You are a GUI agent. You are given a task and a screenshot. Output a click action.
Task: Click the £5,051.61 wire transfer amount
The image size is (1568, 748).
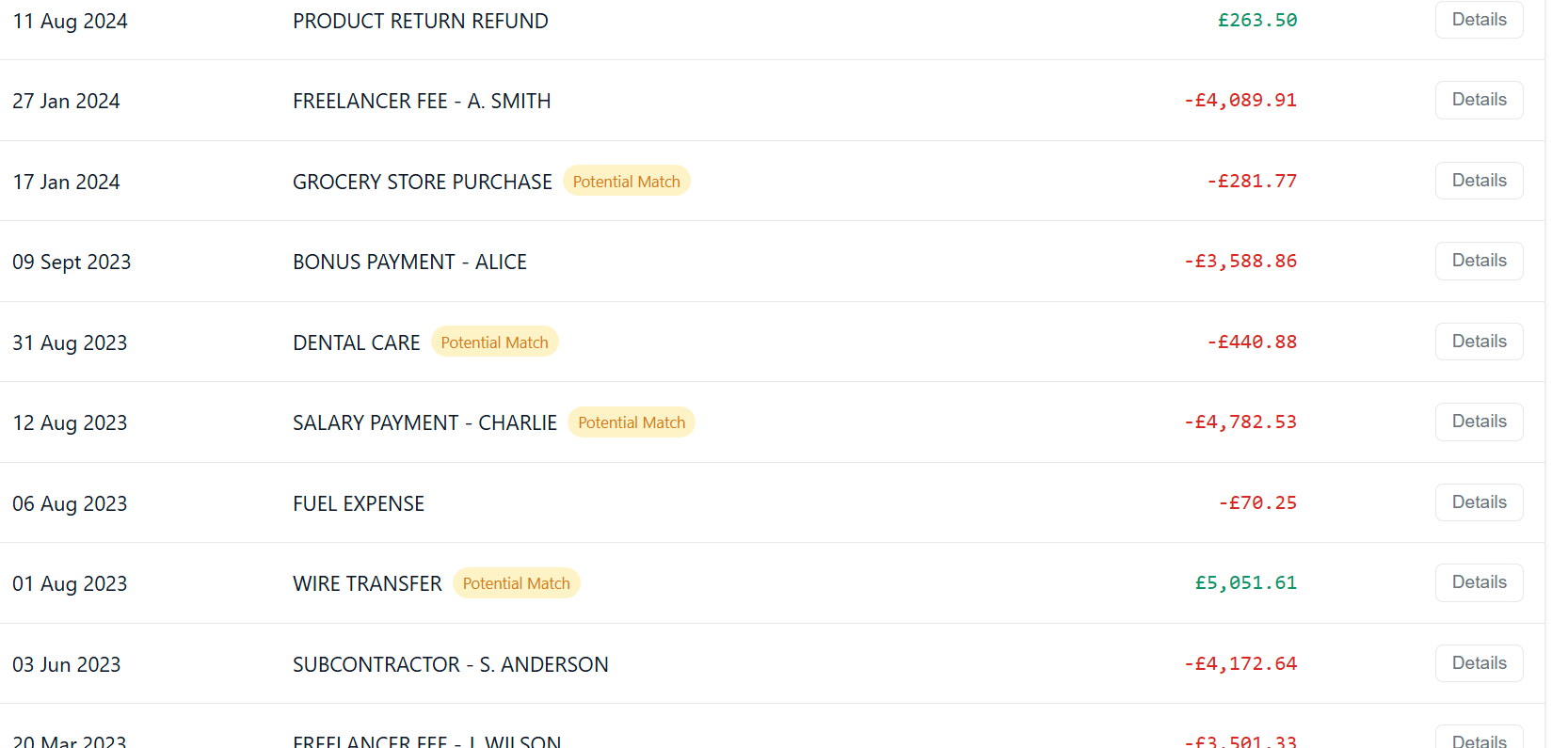click(x=1245, y=583)
